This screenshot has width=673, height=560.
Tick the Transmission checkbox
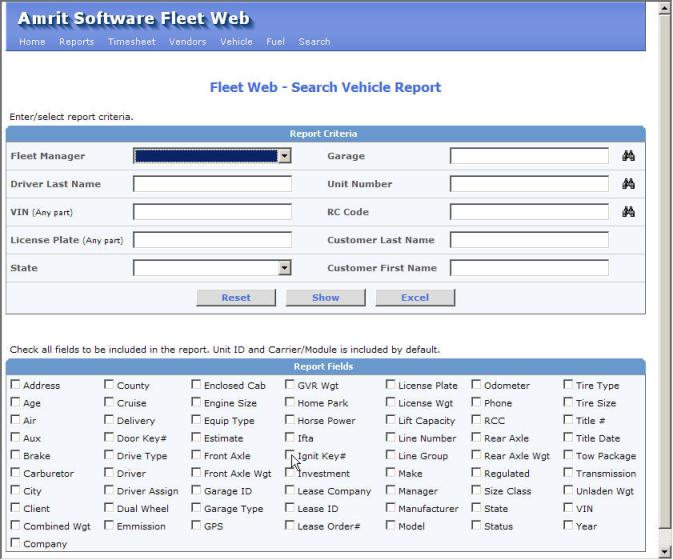pos(568,472)
